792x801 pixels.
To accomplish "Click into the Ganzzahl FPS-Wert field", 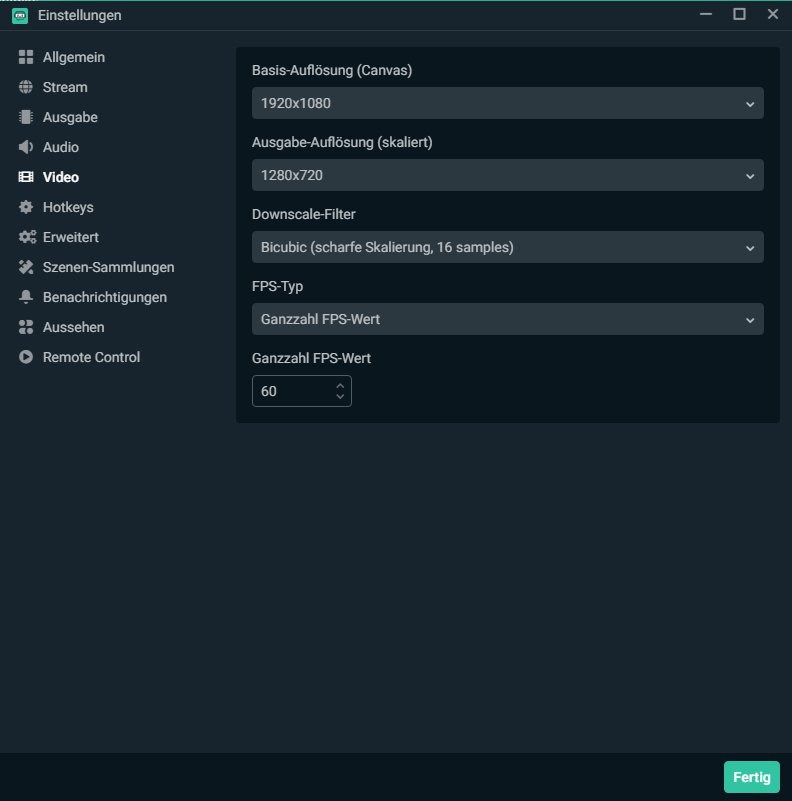I will pyautogui.click(x=290, y=391).
